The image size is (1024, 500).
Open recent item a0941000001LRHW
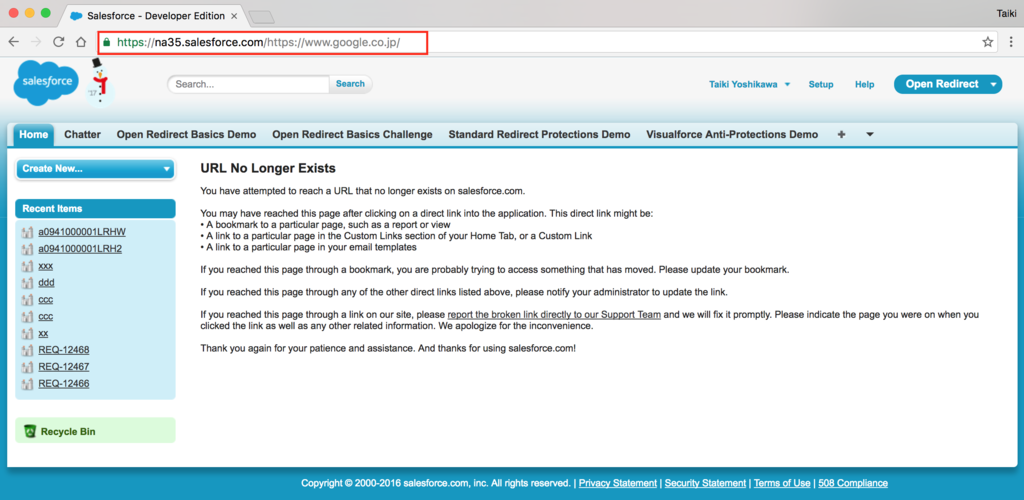(82, 232)
